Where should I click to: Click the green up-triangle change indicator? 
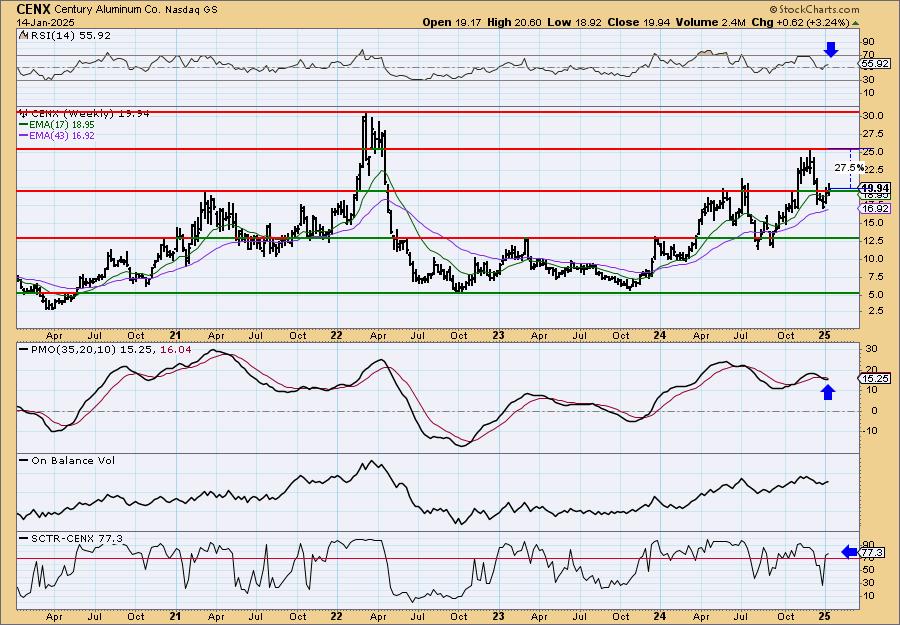pos(855,23)
